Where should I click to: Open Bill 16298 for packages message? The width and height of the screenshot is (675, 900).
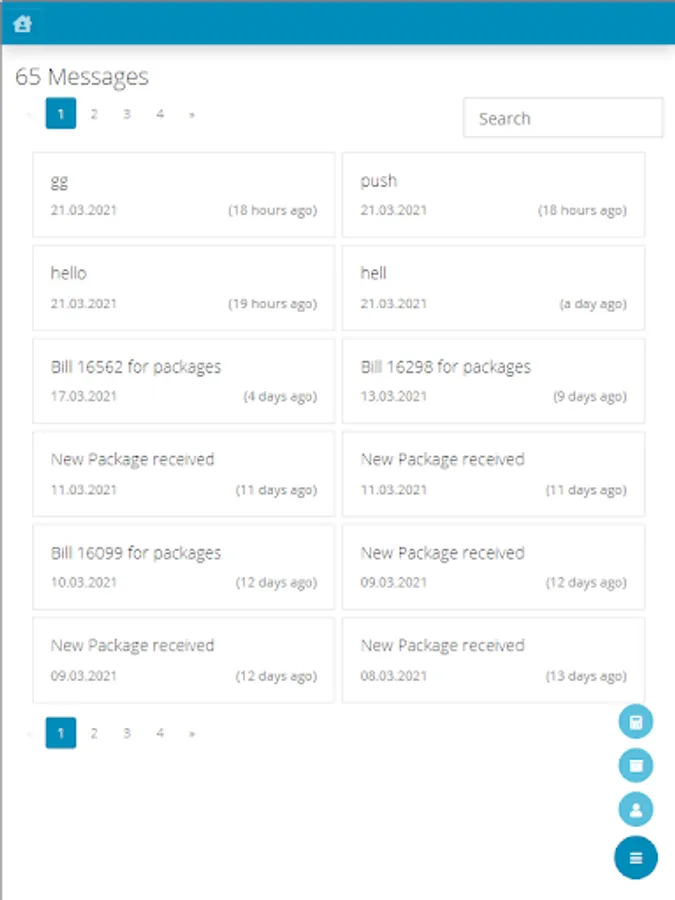[x=493, y=380]
